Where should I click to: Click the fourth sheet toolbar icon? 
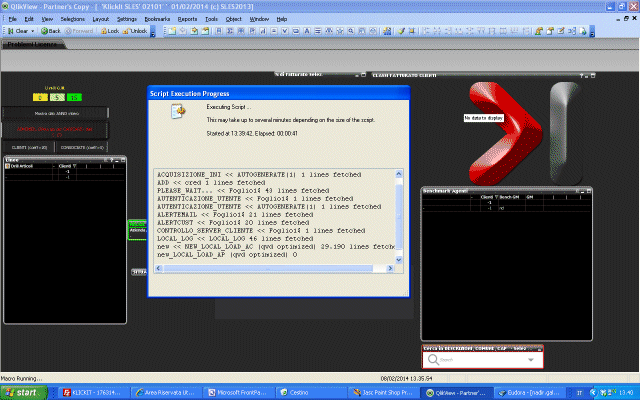[x=205, y=31]
